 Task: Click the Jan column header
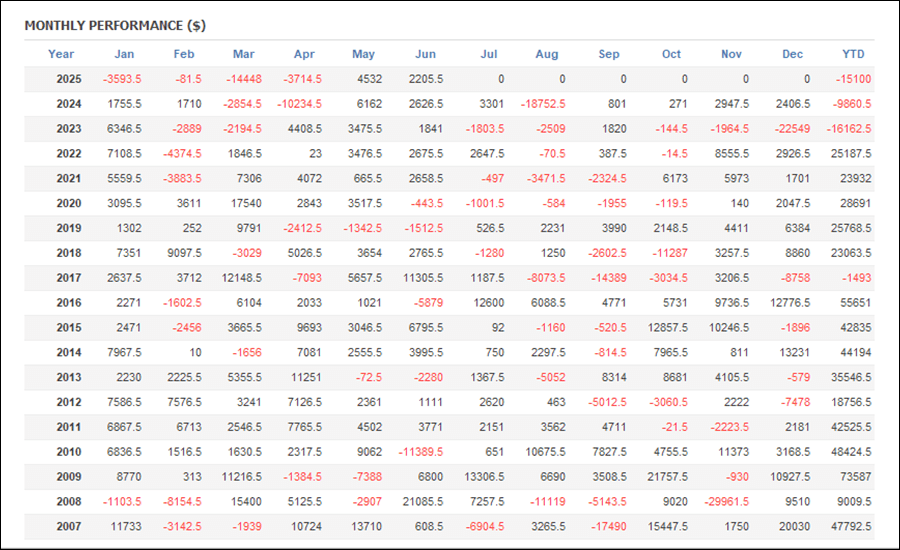(x=124, y=54)
